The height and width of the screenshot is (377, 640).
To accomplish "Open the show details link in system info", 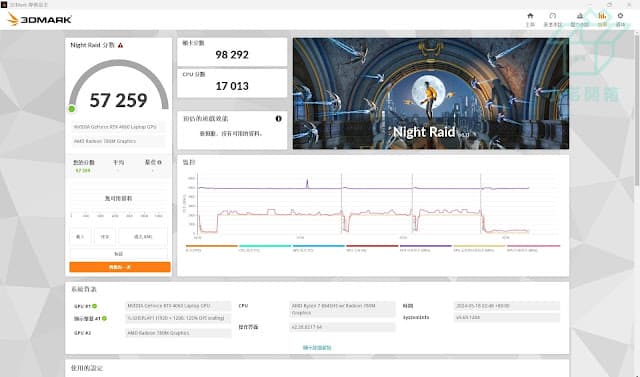I will coord(317,348).
